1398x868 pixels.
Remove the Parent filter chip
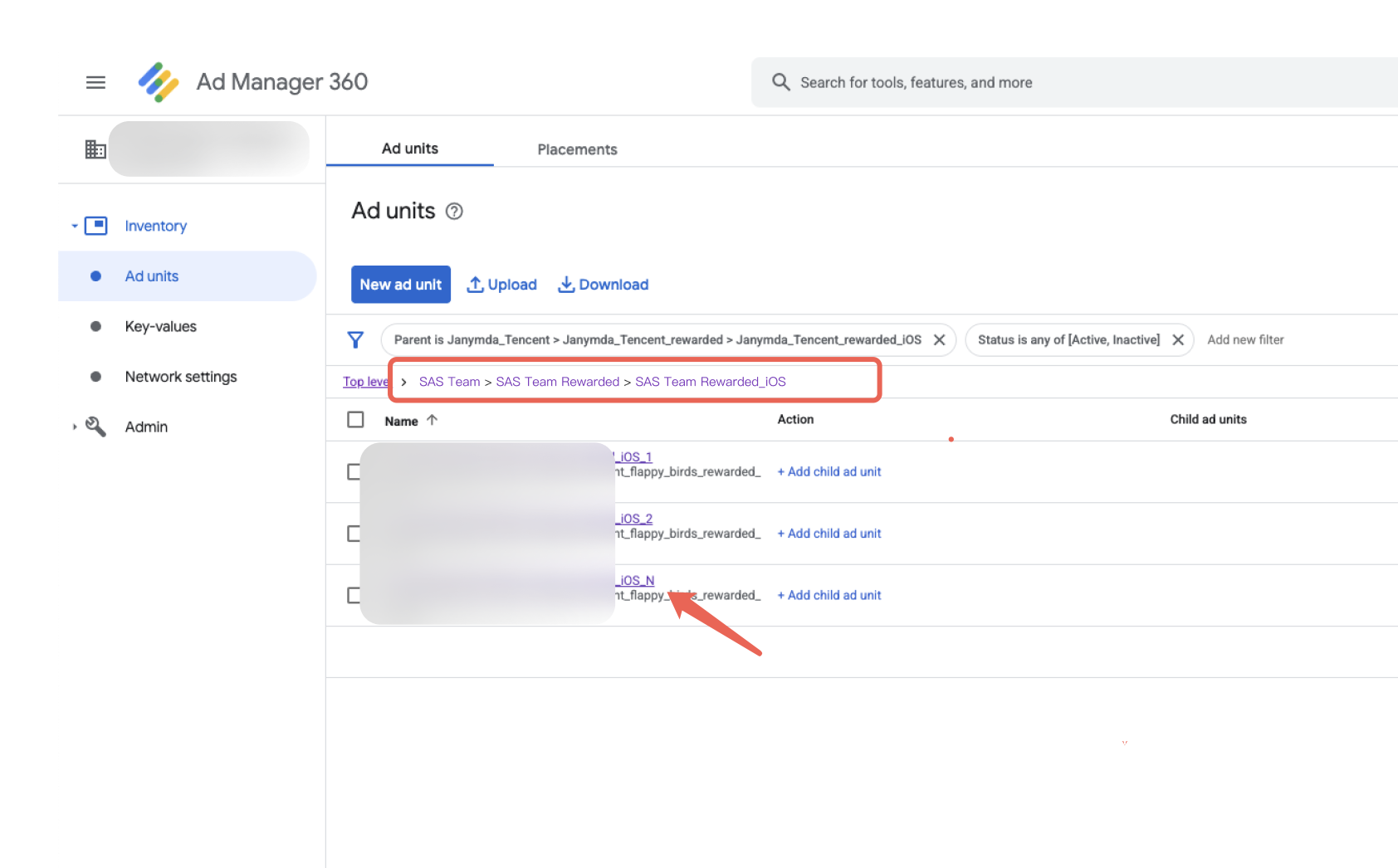[x=939, y=340]
